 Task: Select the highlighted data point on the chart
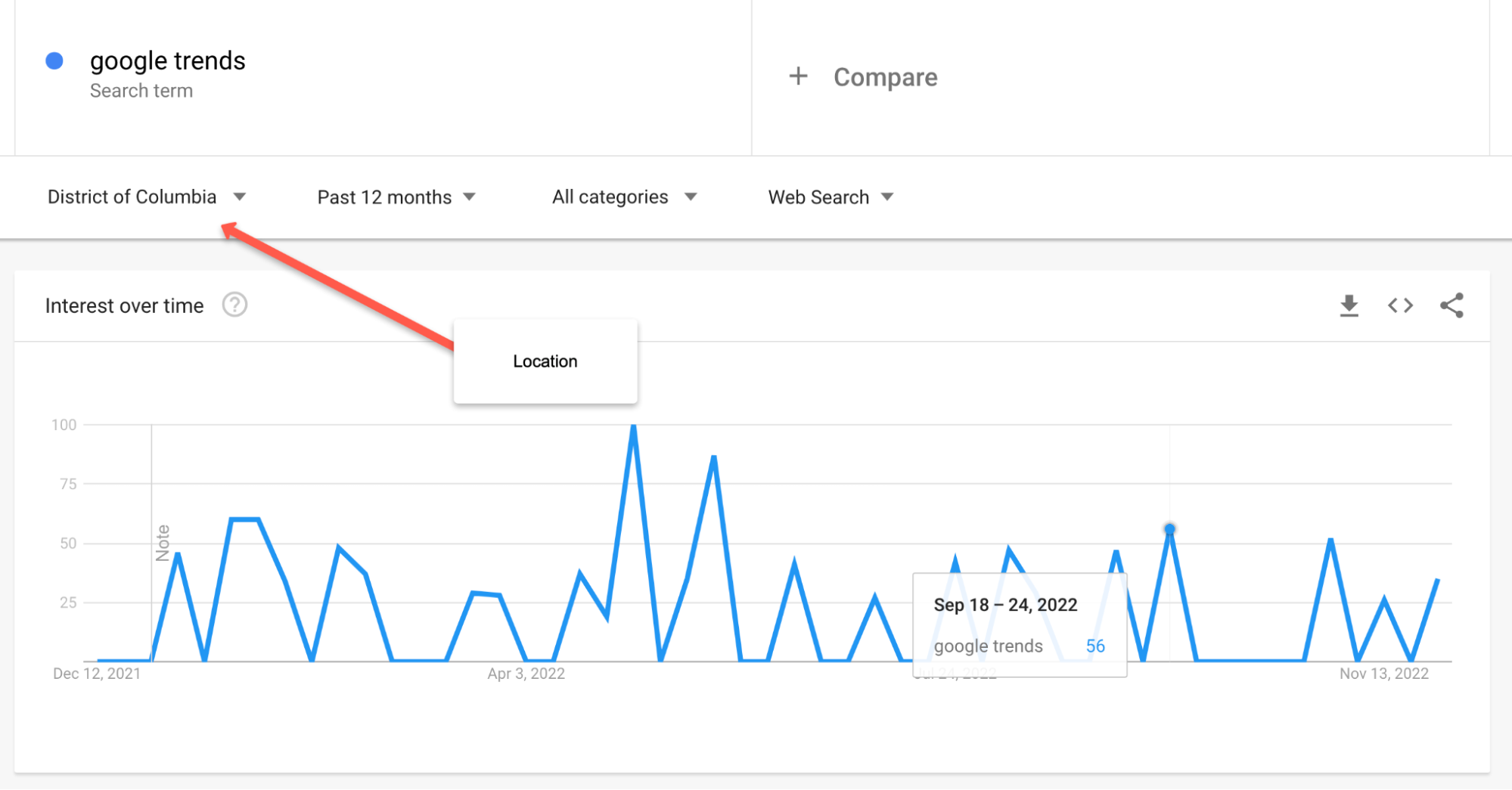tap(1169, 529)
